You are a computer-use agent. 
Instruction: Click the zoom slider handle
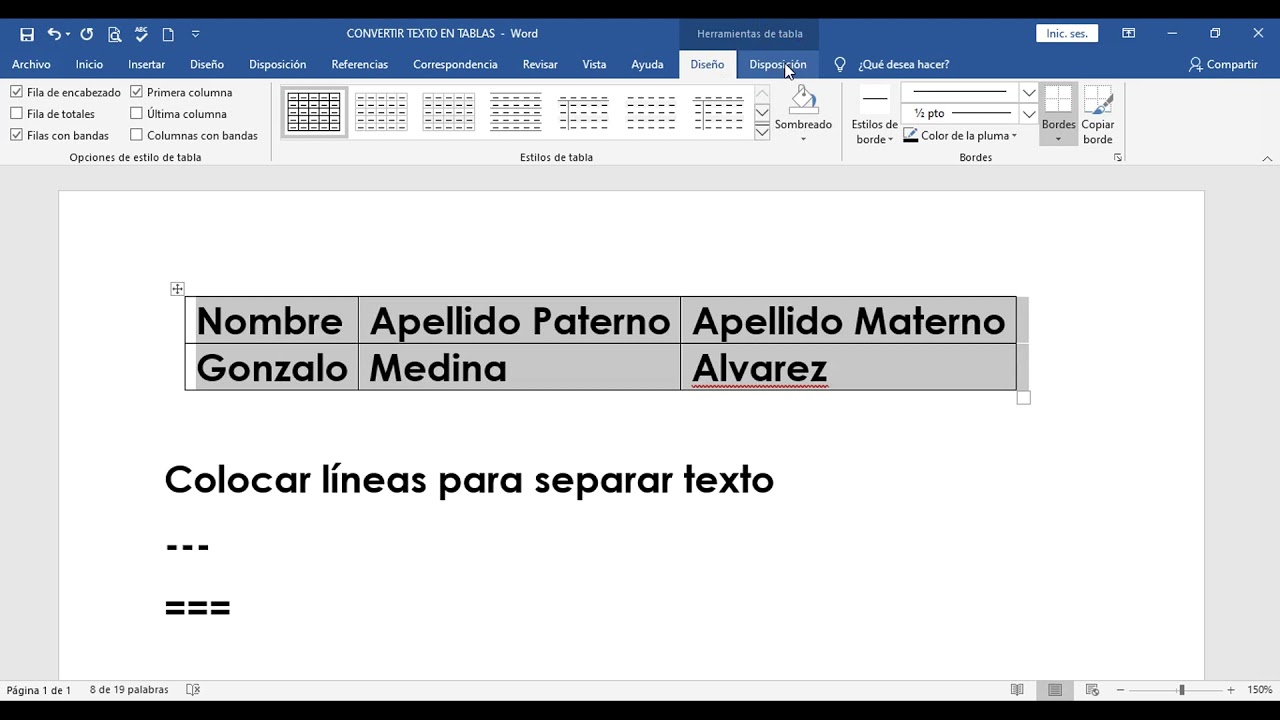pyautogui.click(x=1181, y=690)
